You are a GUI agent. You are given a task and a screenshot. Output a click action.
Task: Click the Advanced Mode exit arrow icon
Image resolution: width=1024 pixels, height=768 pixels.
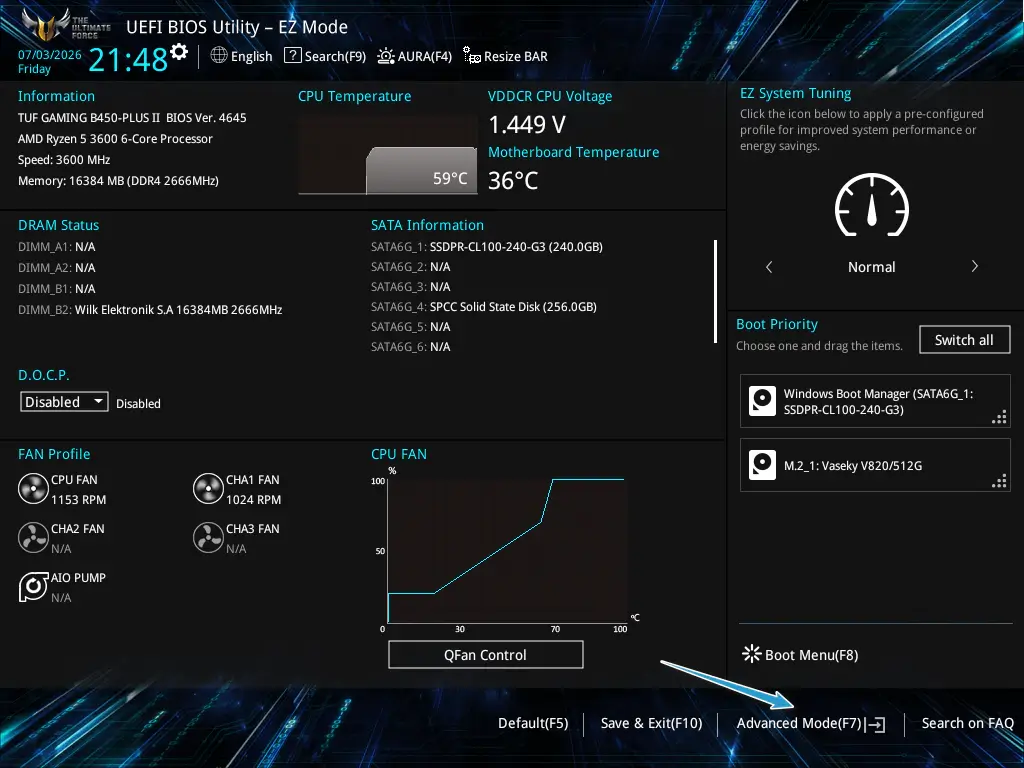pos(875,724)
